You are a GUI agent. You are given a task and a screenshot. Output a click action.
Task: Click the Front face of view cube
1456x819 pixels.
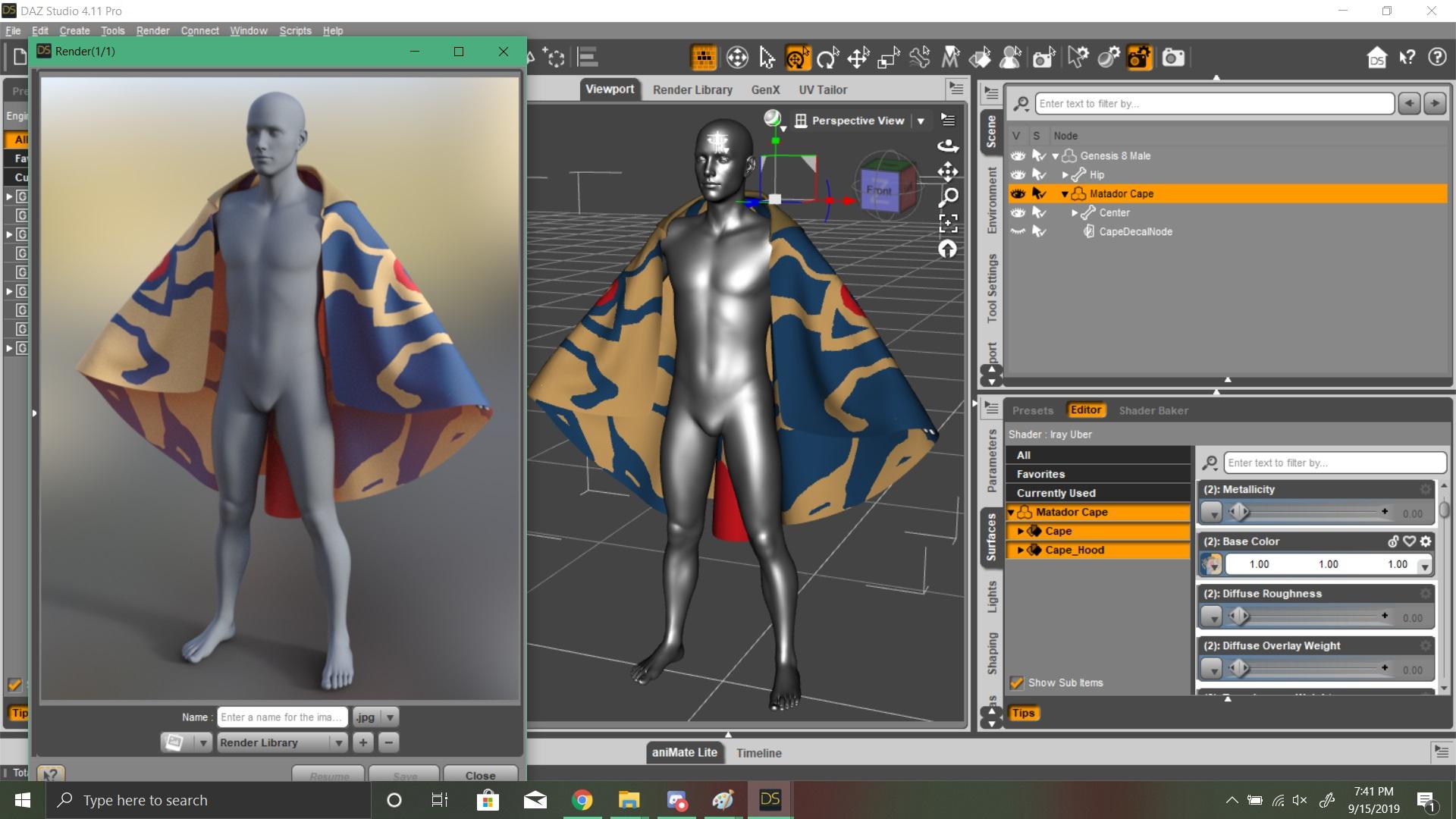click(x=879, y=190)
